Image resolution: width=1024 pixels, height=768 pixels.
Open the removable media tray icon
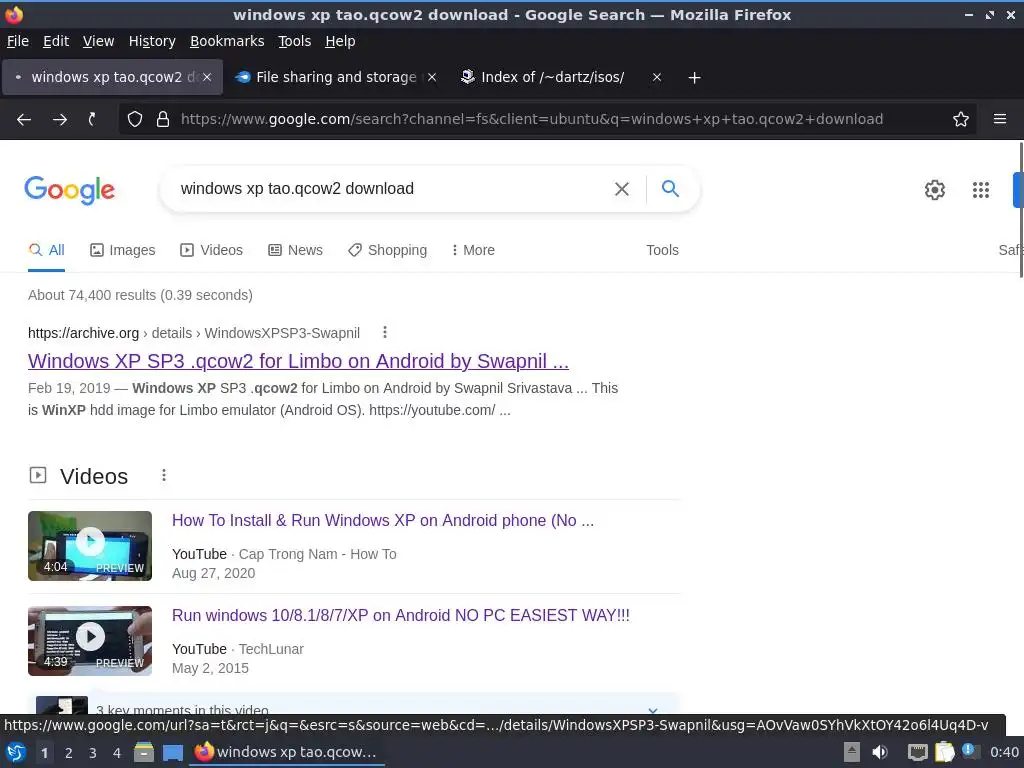852,752
